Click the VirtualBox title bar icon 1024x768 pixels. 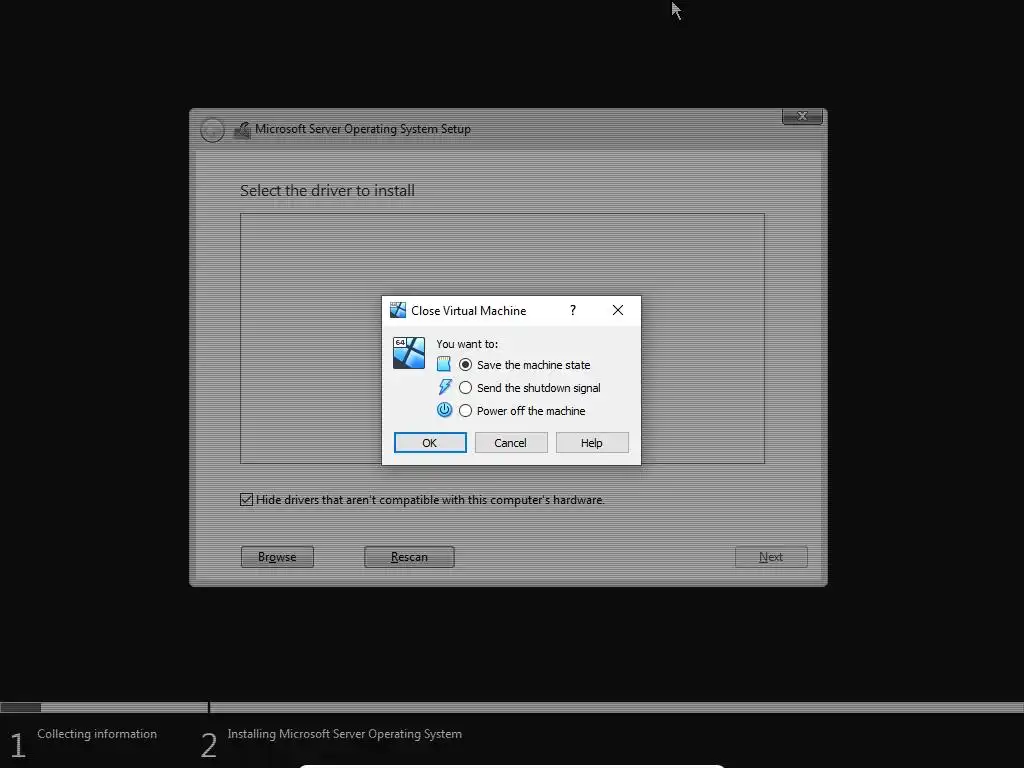point(398,310)
